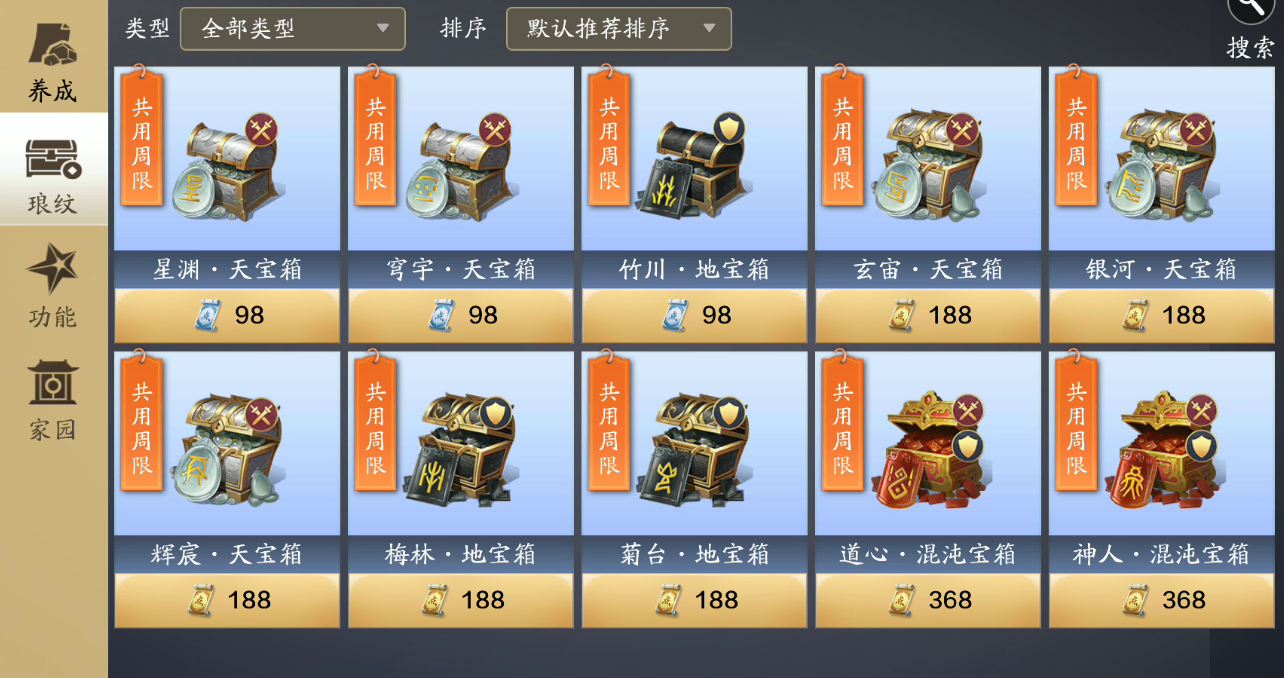Open the search magnifier icon

coord(1250,9)
